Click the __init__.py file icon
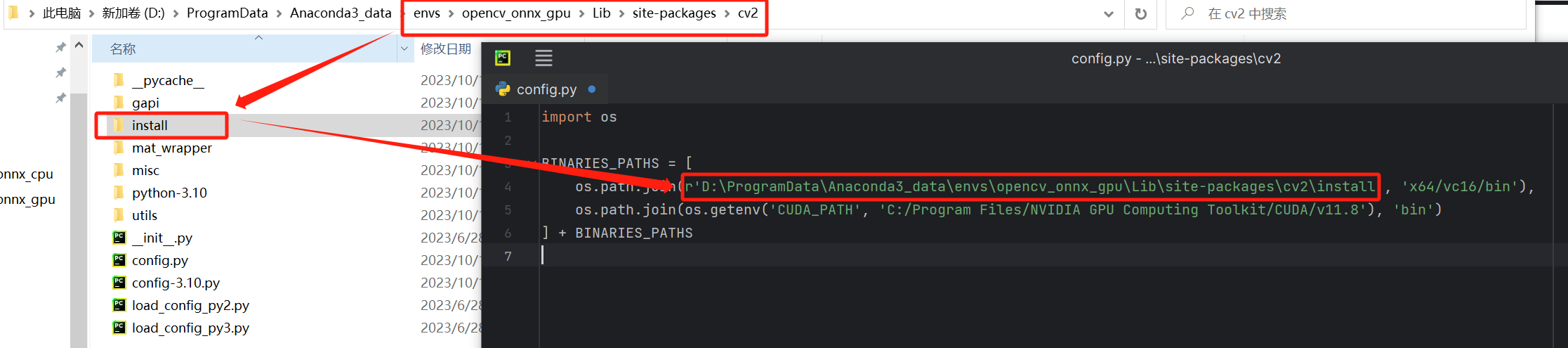Screen dimensions: 1568x348 119,238
